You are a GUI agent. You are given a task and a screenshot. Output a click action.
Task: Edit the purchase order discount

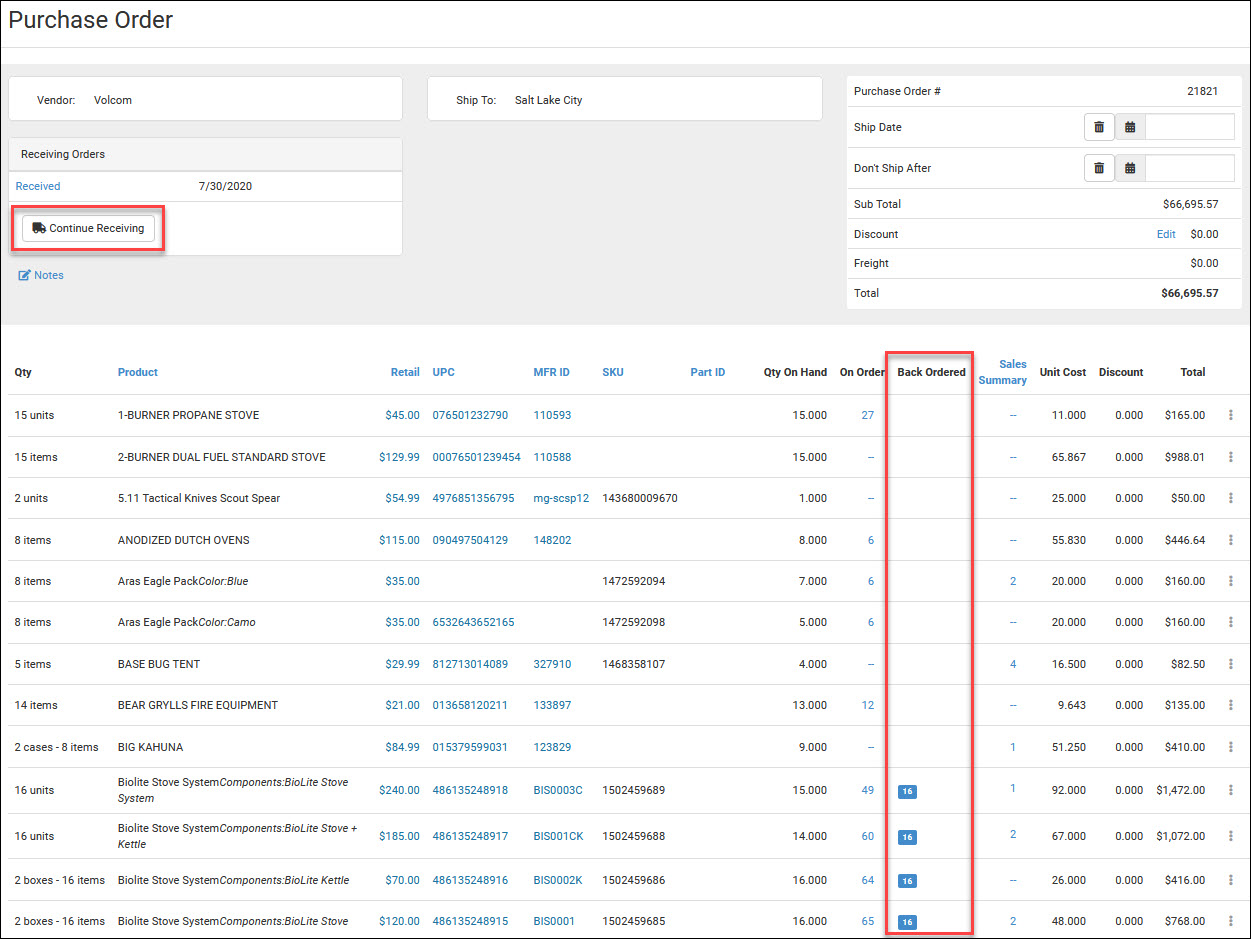tap(1166, 234)
